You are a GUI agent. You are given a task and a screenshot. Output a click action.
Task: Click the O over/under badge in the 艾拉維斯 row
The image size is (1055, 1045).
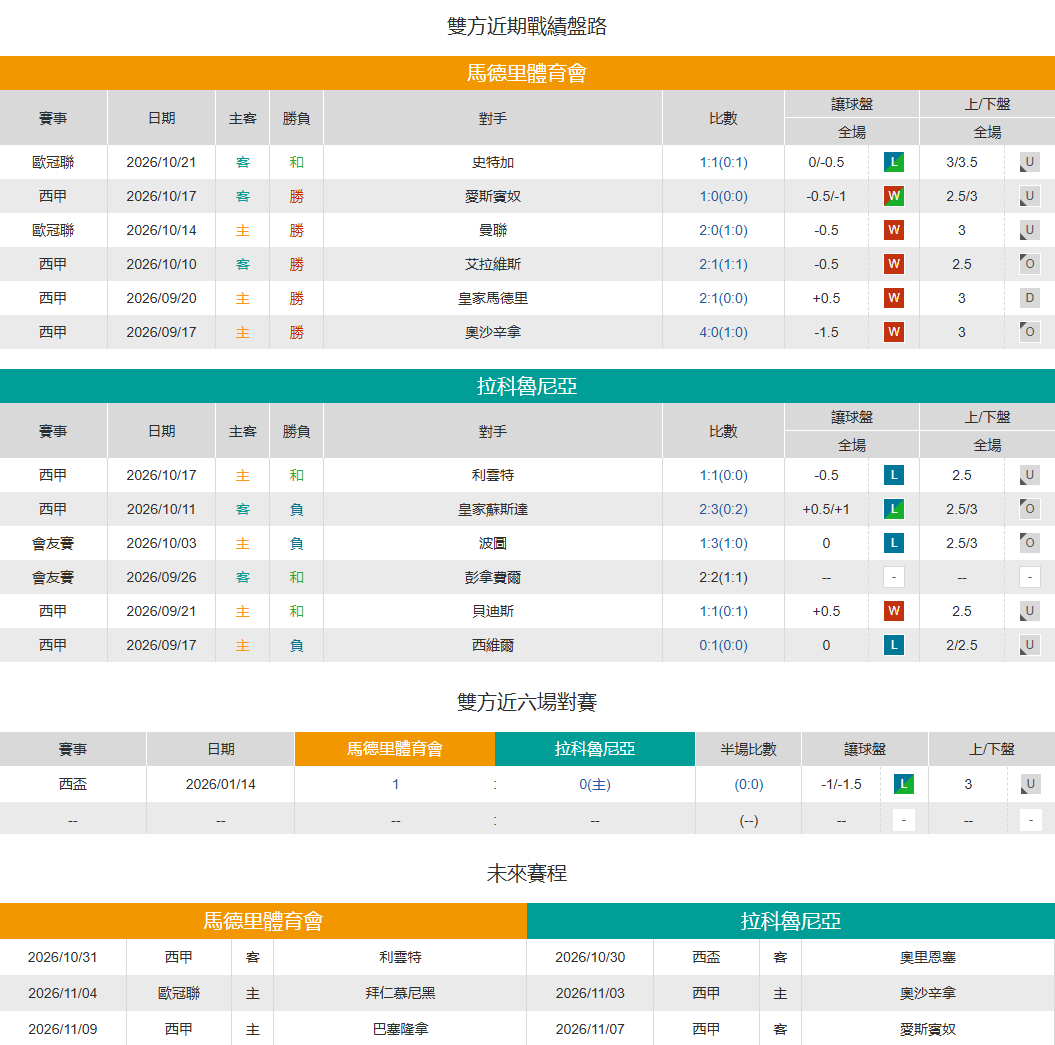pos(1029,264)
